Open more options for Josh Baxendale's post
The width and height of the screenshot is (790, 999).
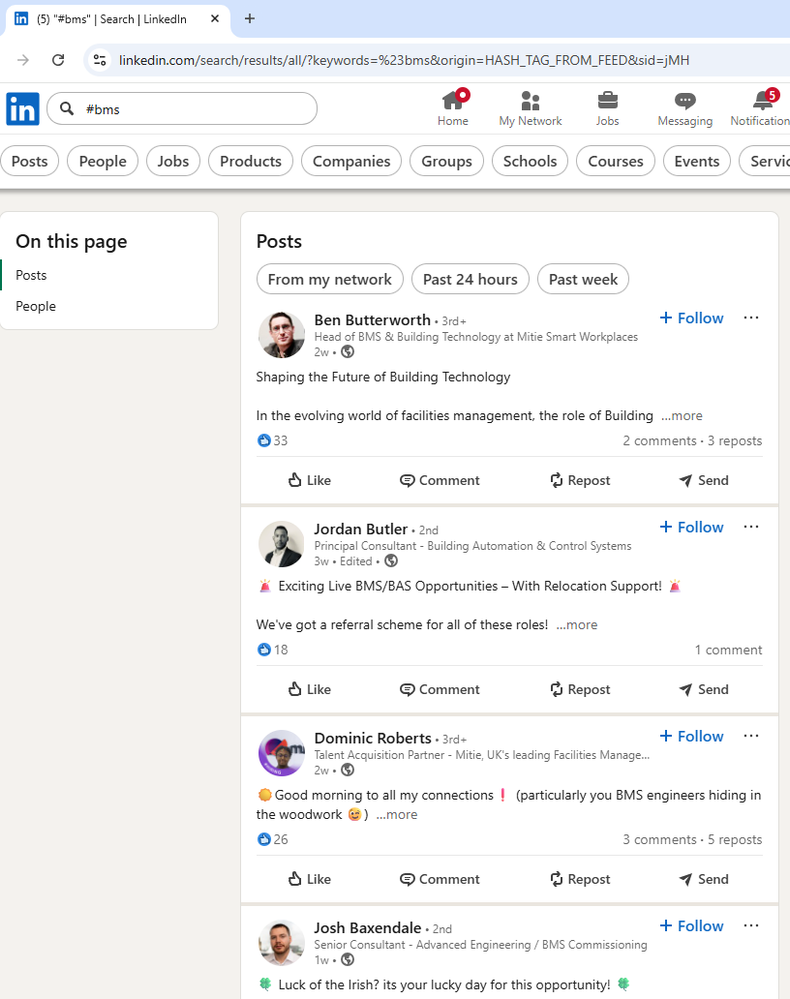[x=751, y=926]
